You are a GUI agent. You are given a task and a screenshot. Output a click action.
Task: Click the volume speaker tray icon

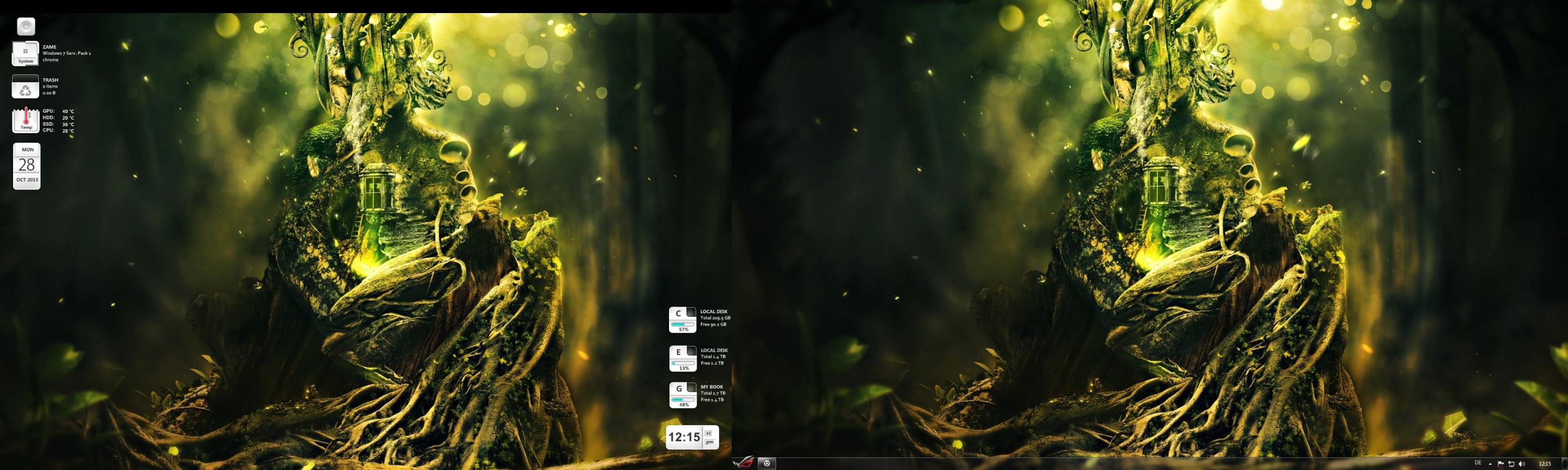click(x=1521, y=464)
